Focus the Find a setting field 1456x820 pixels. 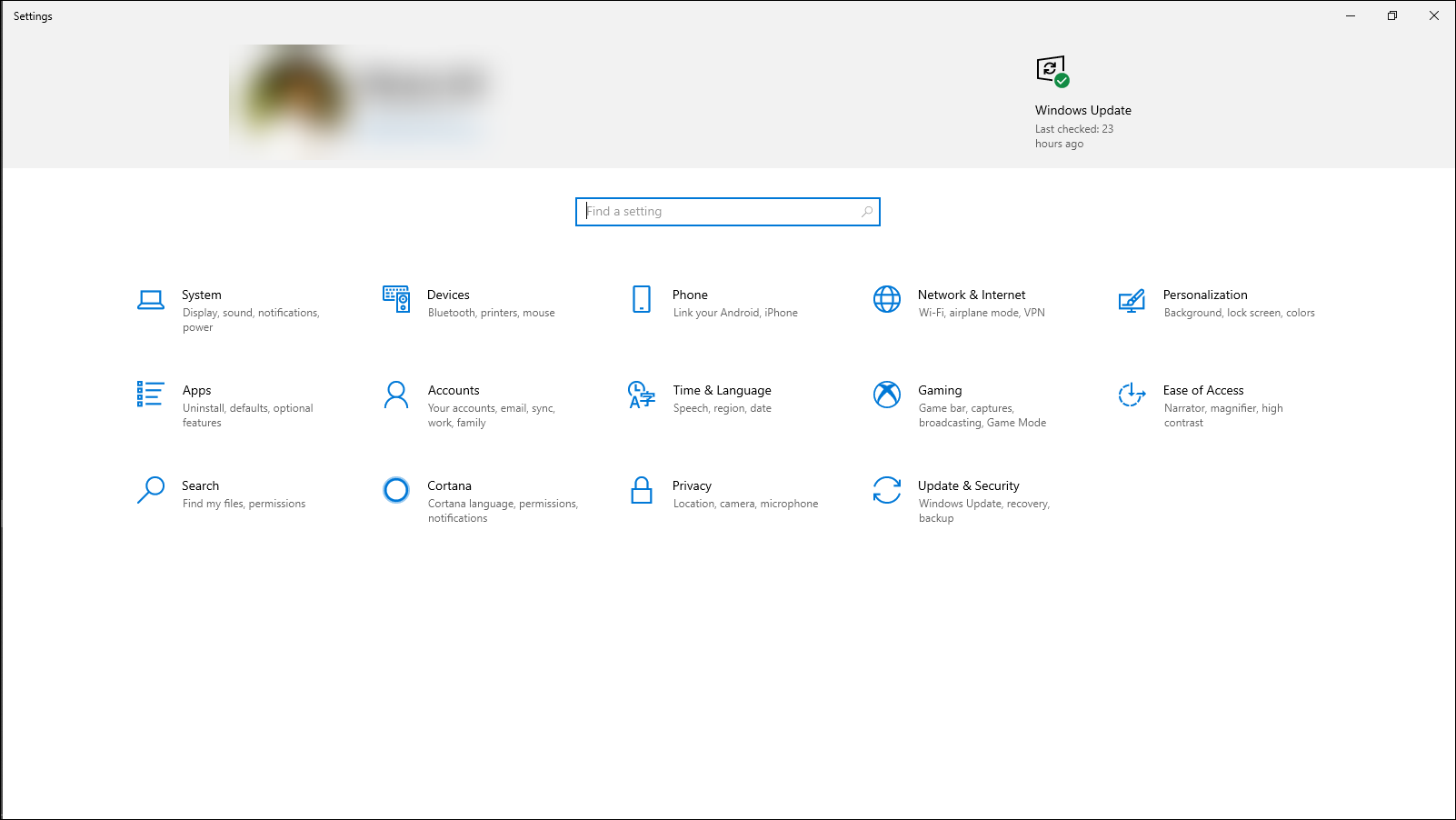[728, 212]
